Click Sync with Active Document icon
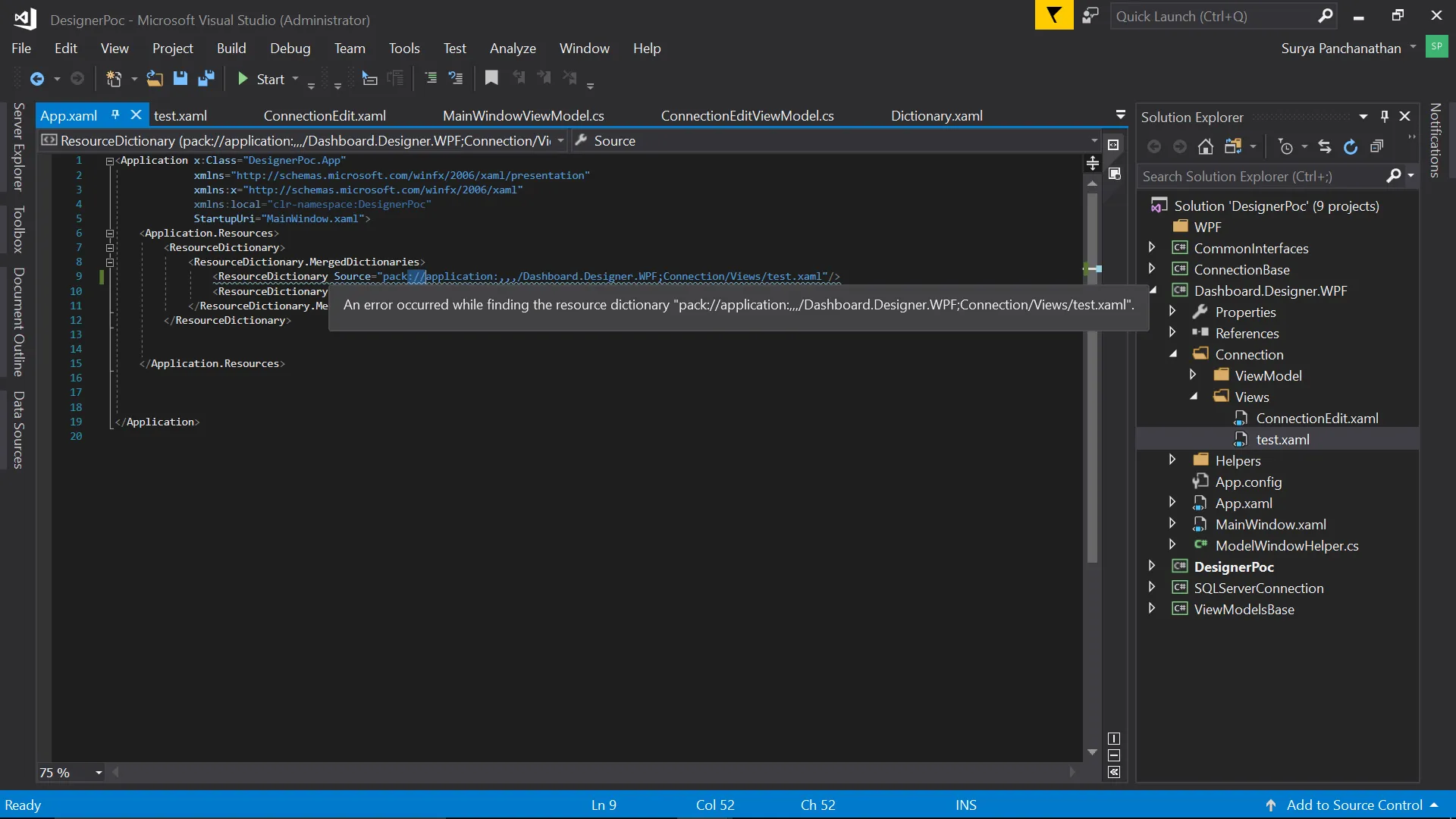This screenshot has width=1456, height=819. pos(1325,147)
